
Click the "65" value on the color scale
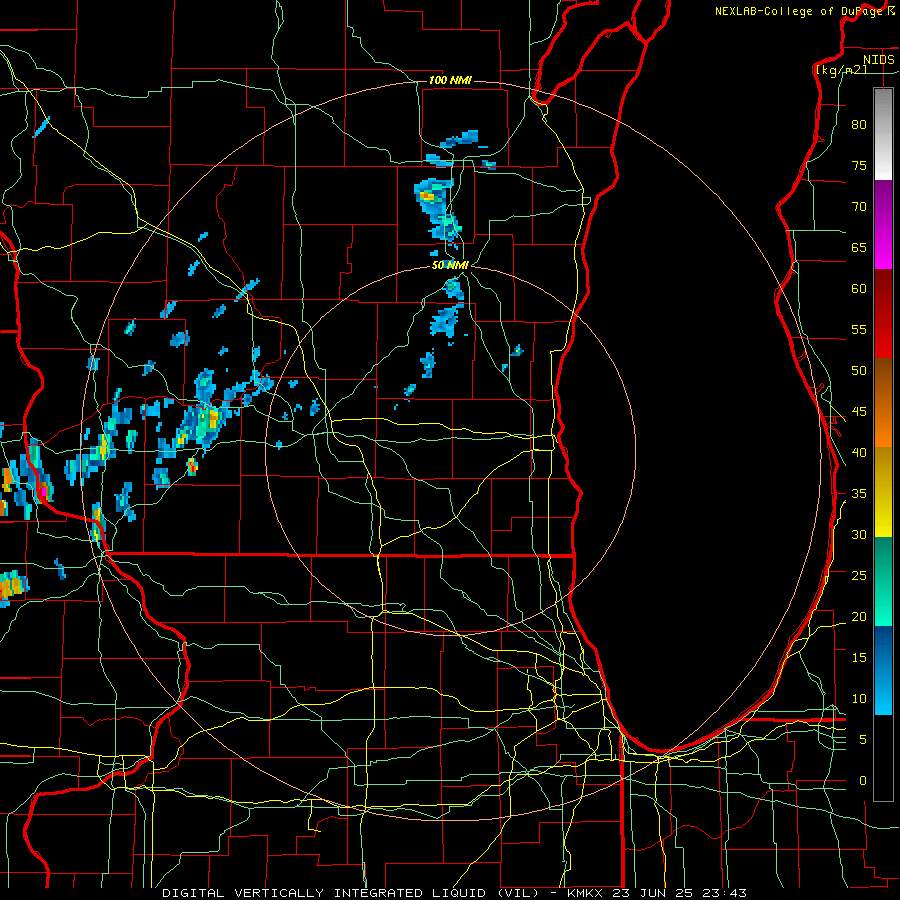coord(859,248)
